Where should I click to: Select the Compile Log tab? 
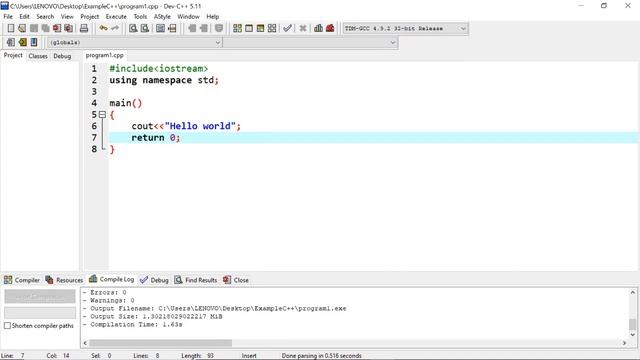point(111,279)
